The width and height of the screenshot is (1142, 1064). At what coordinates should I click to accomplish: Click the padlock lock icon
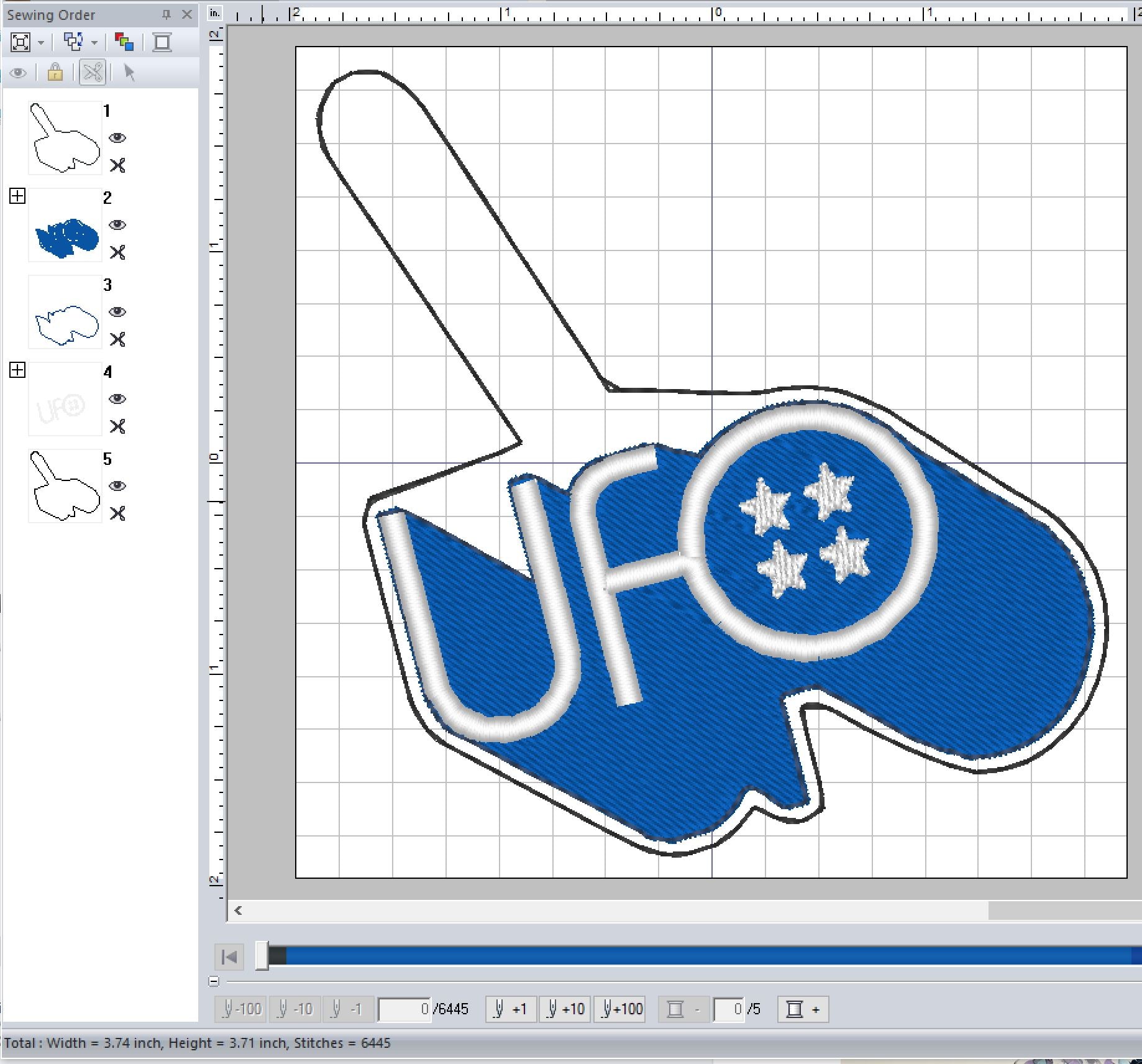click(x=55, y=73)
